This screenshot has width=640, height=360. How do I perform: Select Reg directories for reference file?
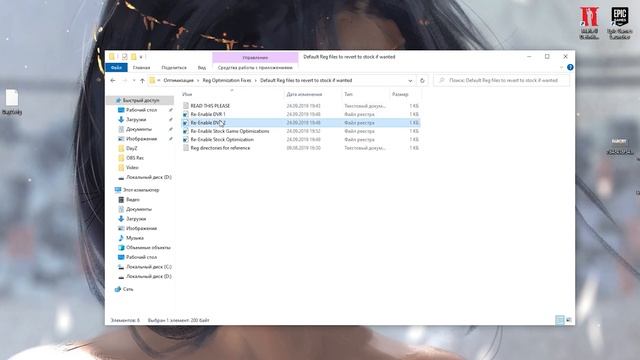tap(220, 148)
